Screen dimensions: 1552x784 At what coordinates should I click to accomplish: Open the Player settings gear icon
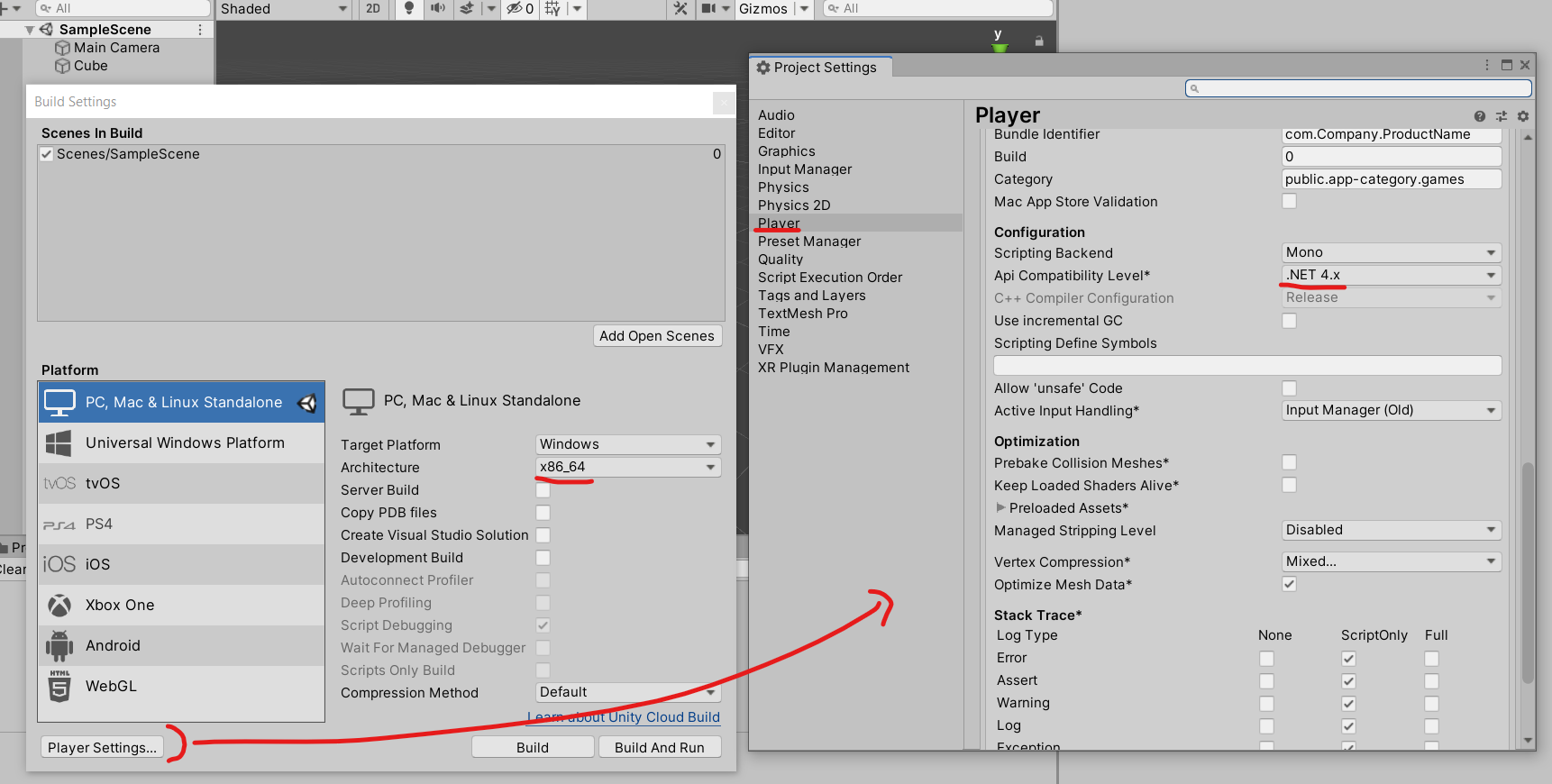tap(1523, 116)
